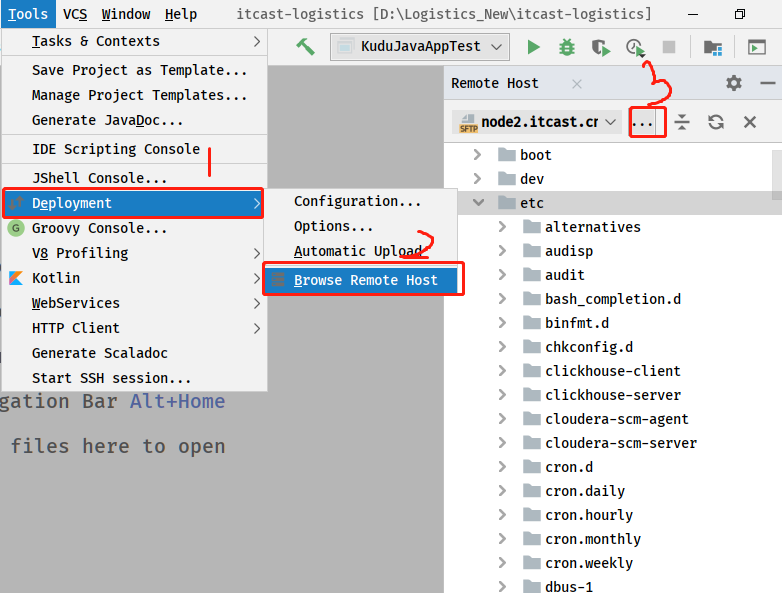782x593 pixels.
Task: Select the cron.hourly folder
Action: 613,515
